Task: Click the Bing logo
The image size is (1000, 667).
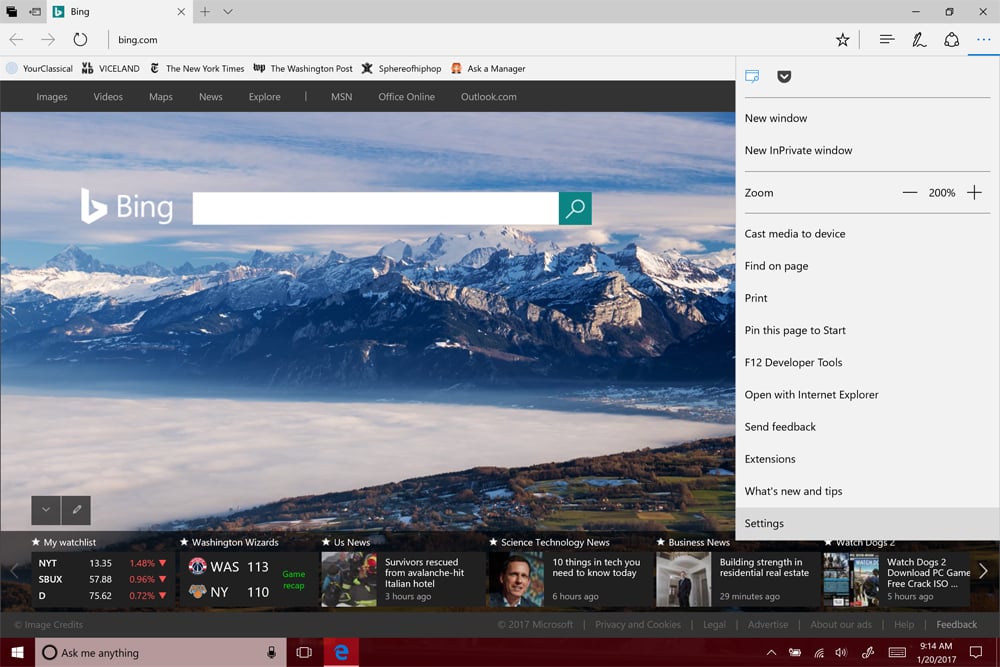Action: (127, 207)
